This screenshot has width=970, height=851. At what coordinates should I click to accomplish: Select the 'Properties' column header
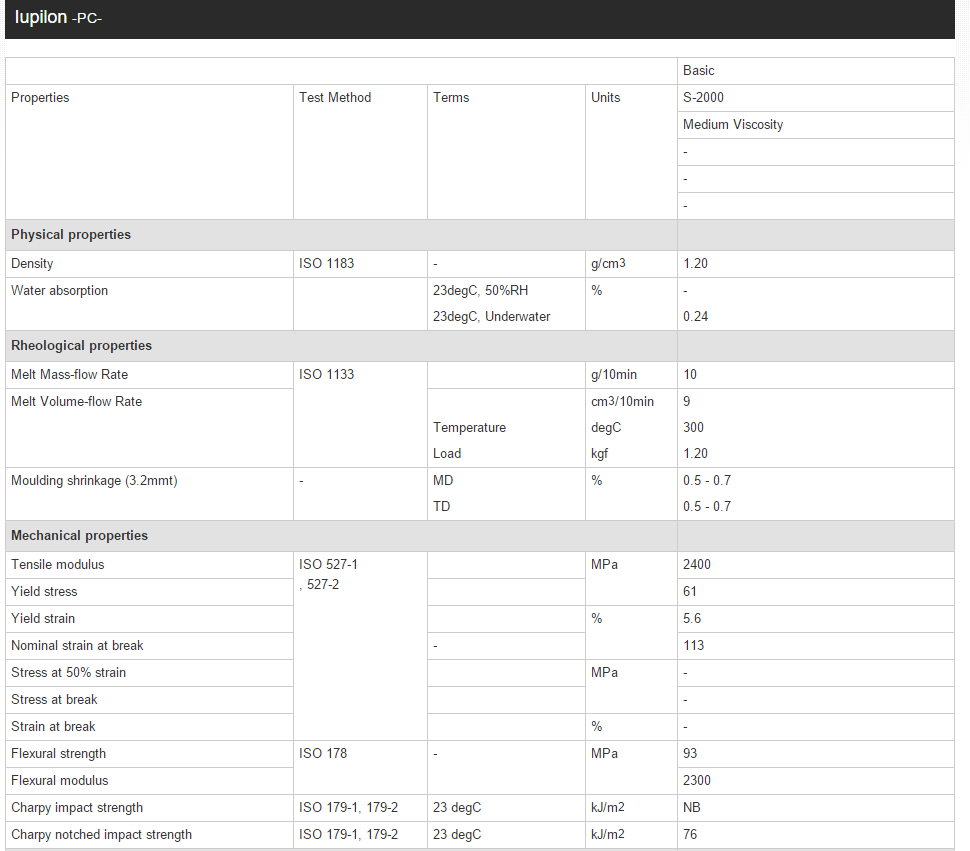point(149,152)
